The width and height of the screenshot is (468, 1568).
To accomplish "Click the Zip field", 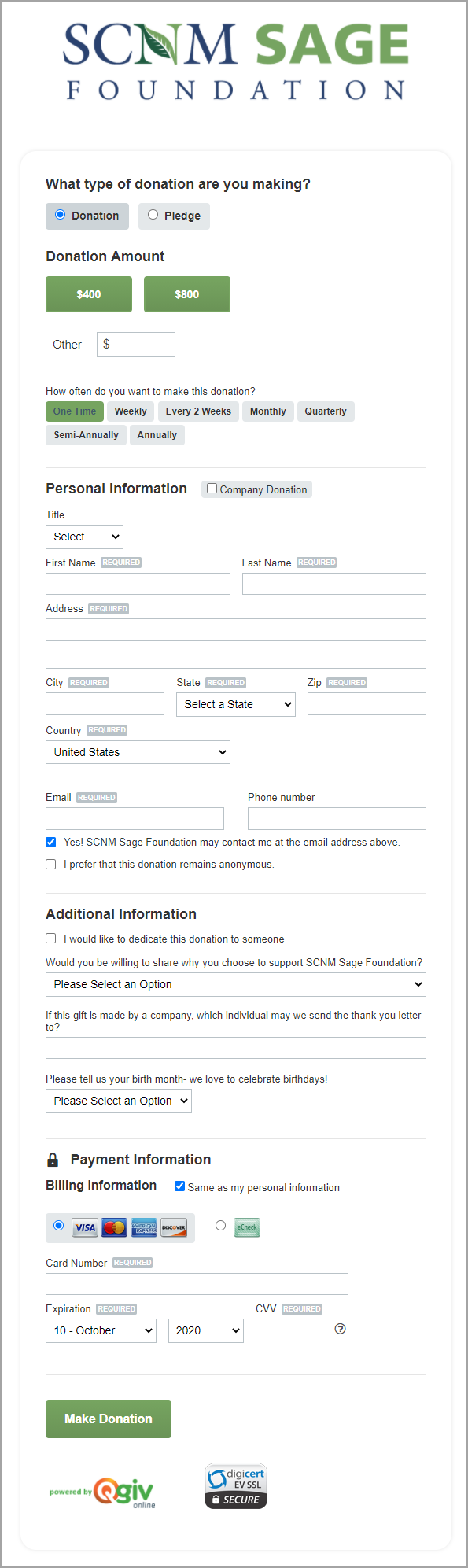I will click(367, 704).
